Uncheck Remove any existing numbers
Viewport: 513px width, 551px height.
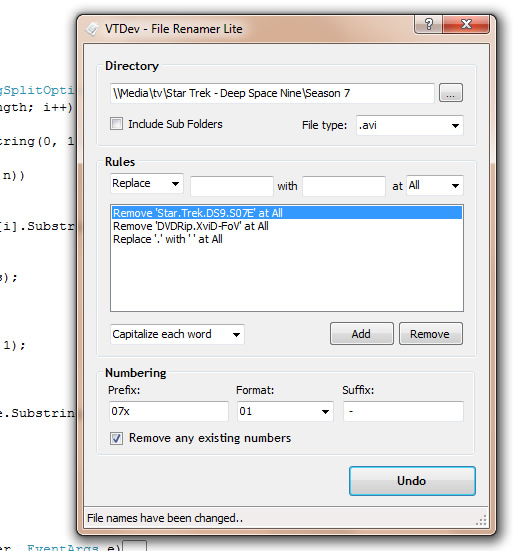(116, 439)
